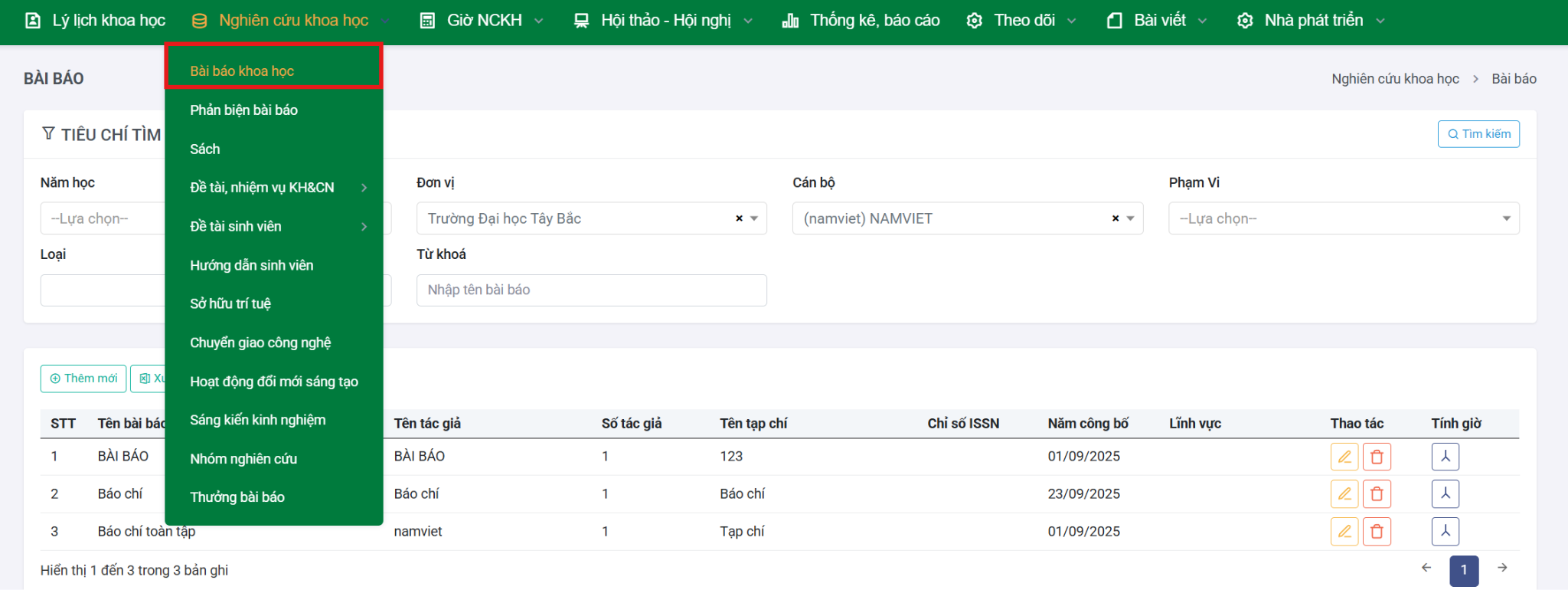Click the Từ khoá article name input
The height and width of the screenshot is (590, 1568).
coord(592,290)
